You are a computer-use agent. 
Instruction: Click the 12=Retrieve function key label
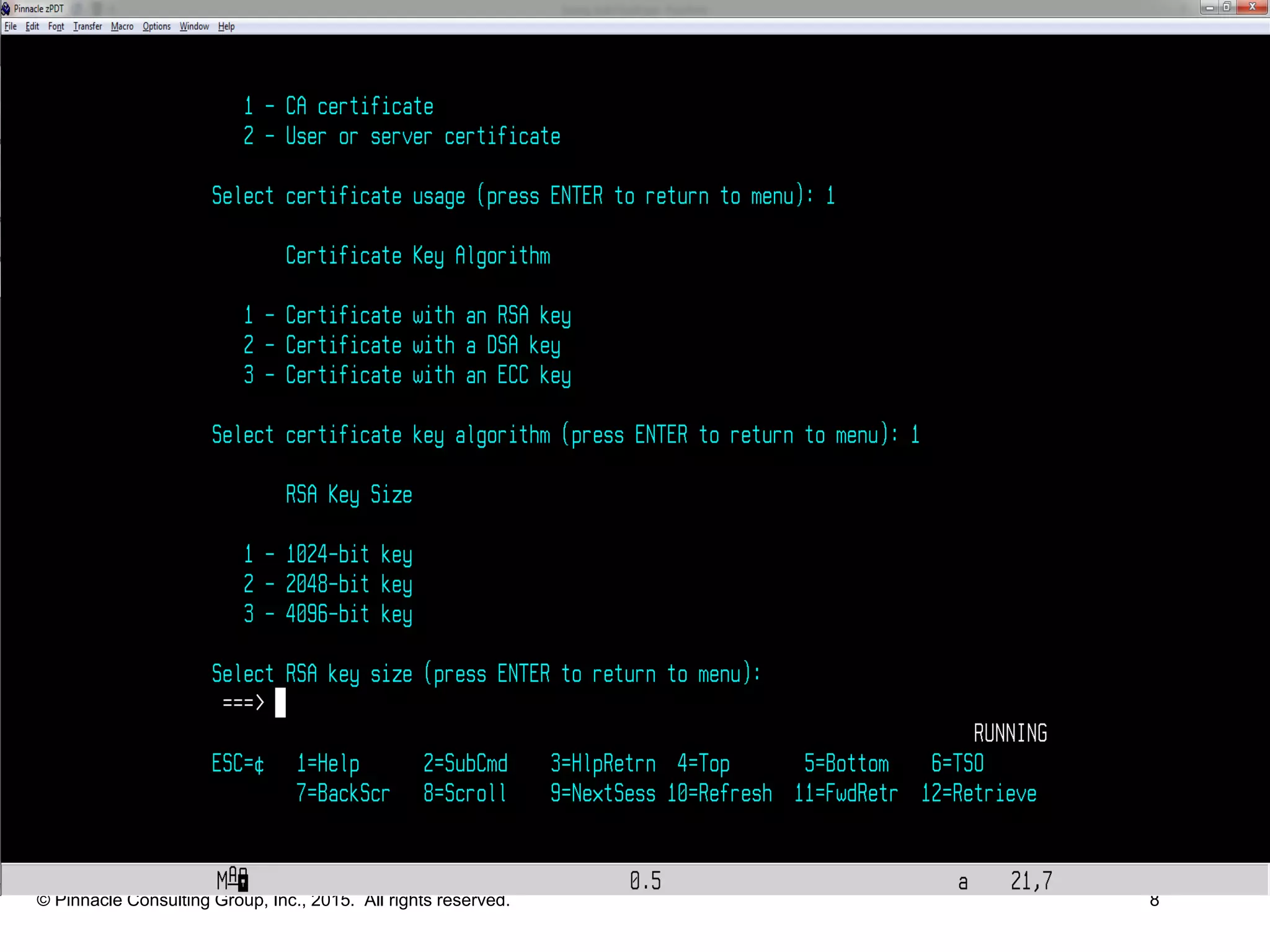(979, 793)
